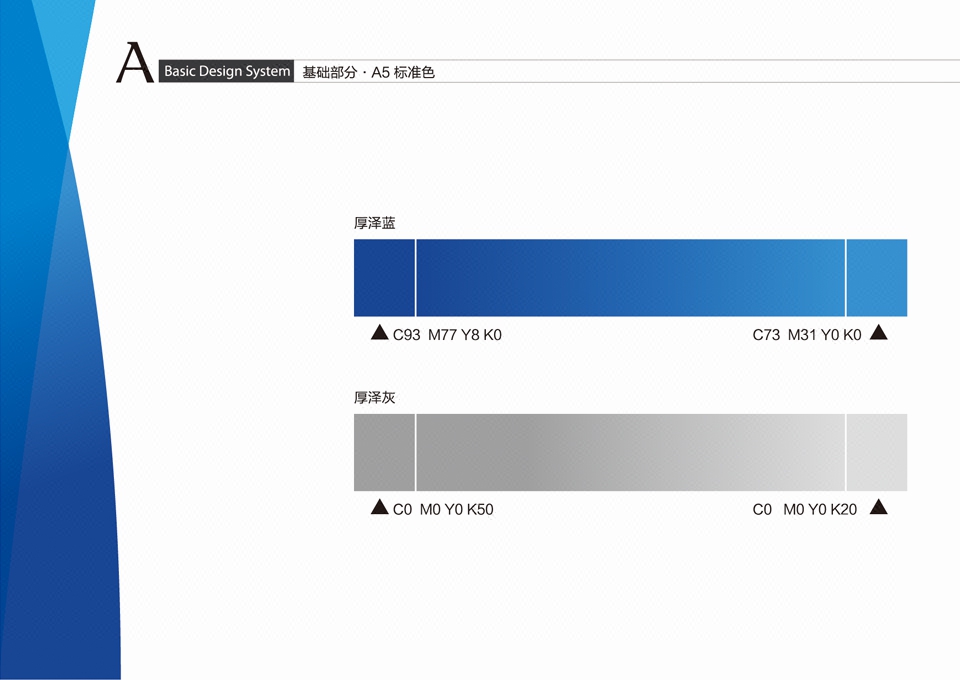This screenshot has width=960, height=680.
Task: Select the C73 M31 Y0 K0 value text
Action: [806, 335]
